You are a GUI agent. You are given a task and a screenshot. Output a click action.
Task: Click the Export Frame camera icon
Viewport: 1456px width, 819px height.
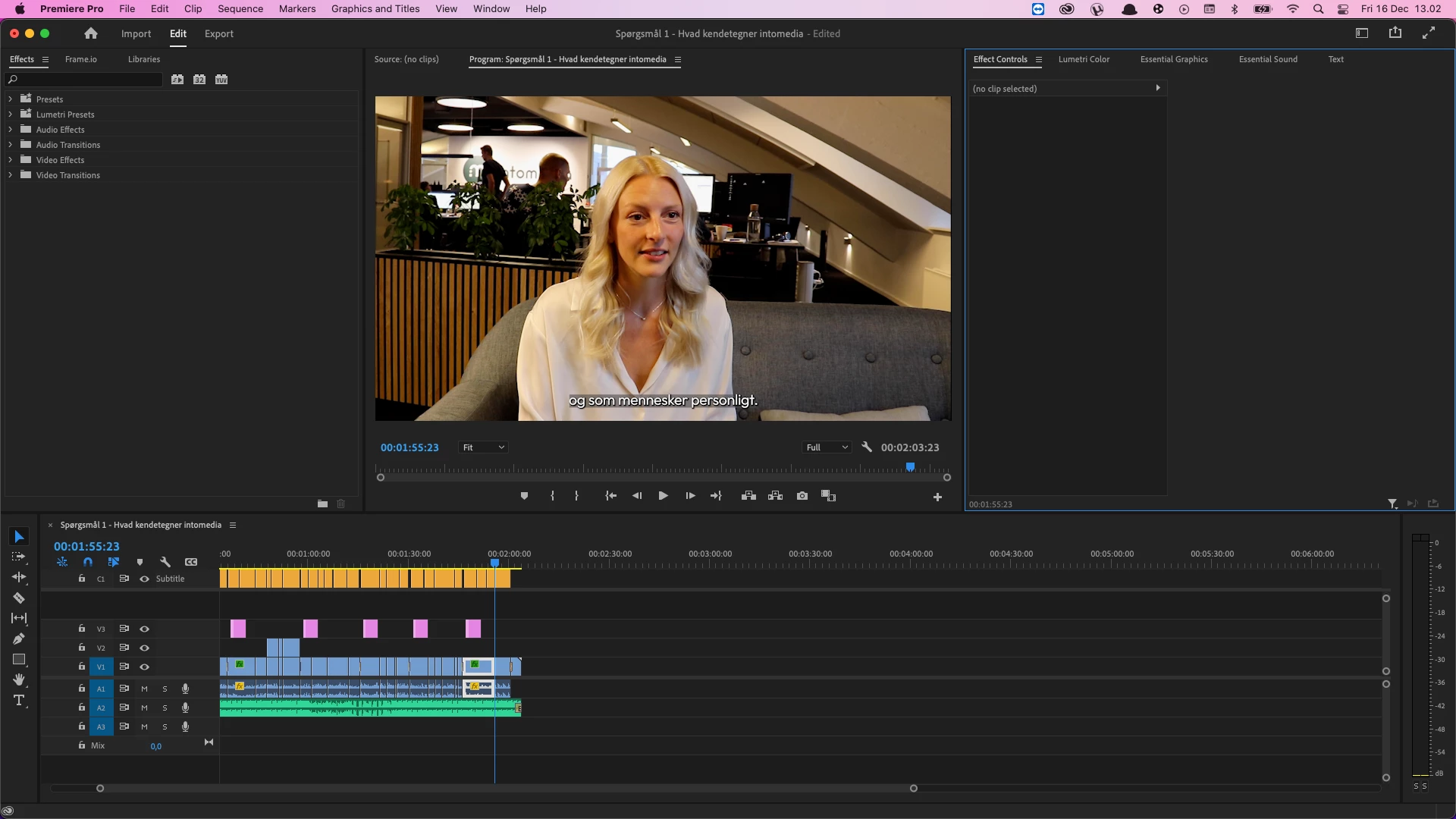coord(802,496)
